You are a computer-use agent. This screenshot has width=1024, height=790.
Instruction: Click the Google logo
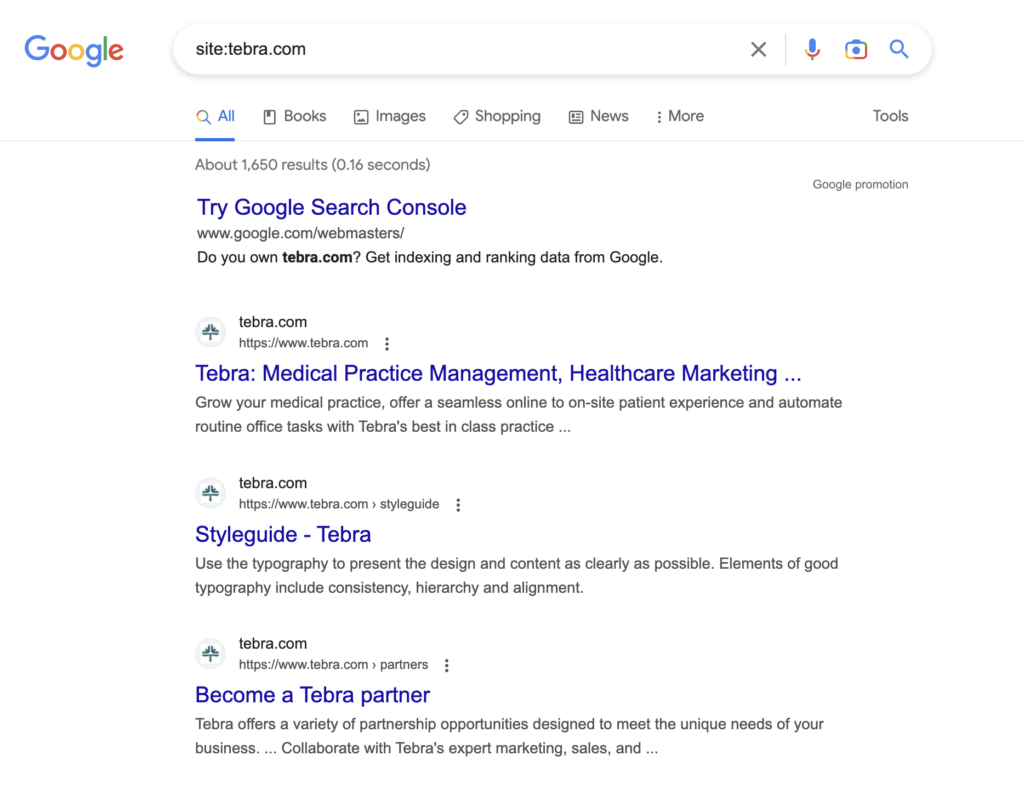(74, 50)
